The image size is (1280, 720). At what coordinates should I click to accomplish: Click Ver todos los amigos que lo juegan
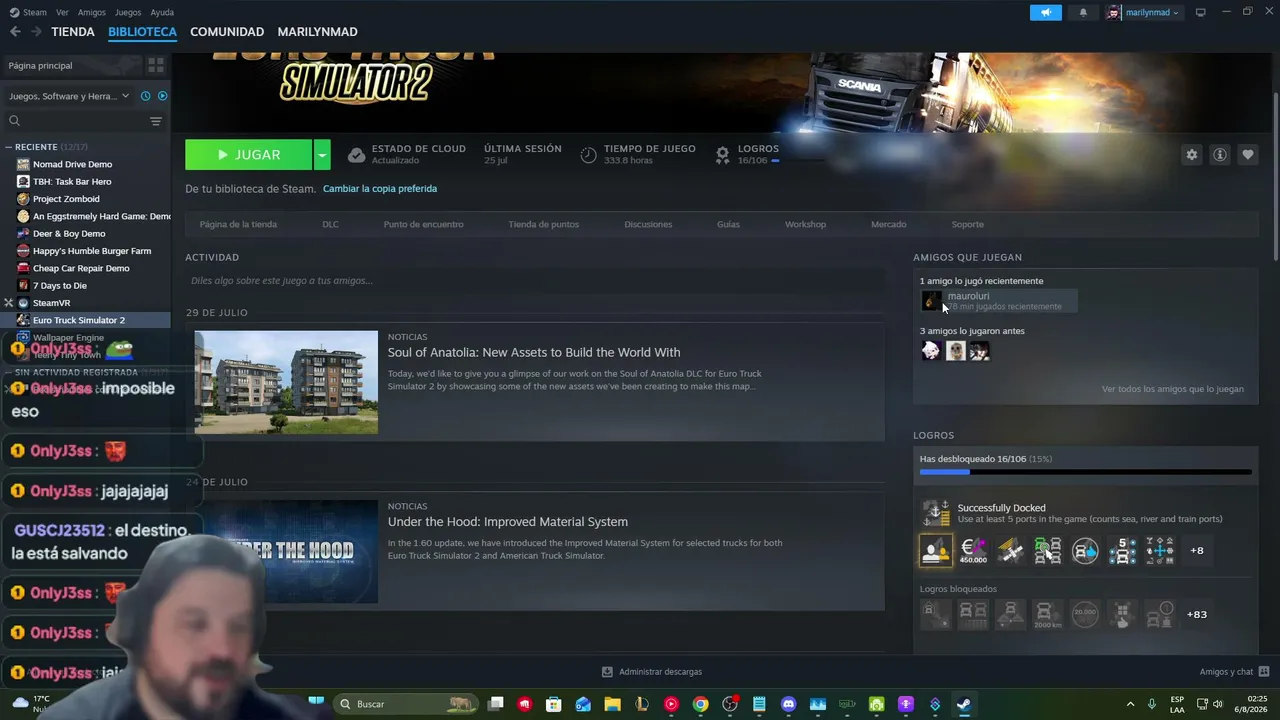pos(1173,389)
